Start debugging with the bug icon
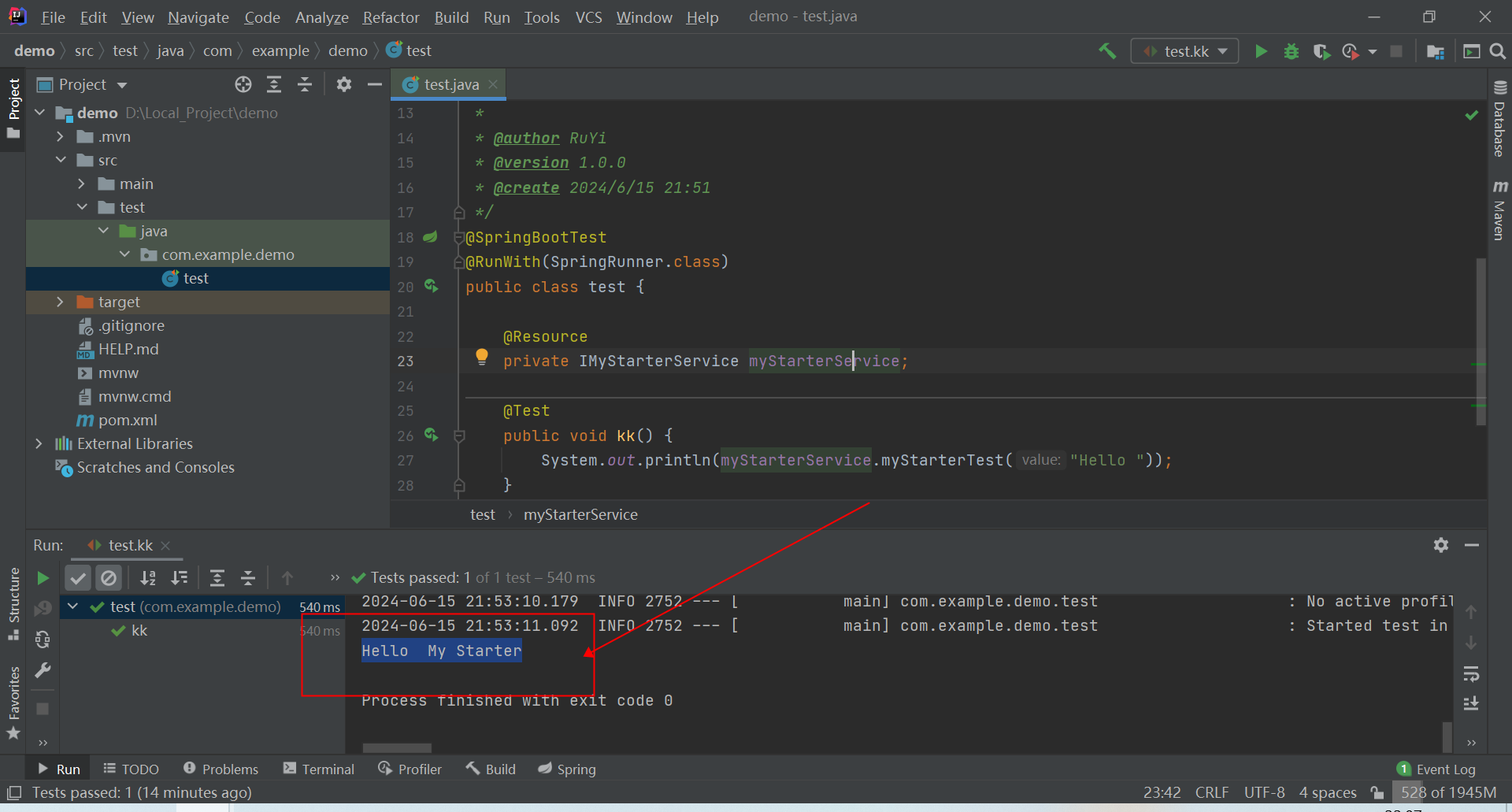1512x812 pixels. coord(1291,50)
